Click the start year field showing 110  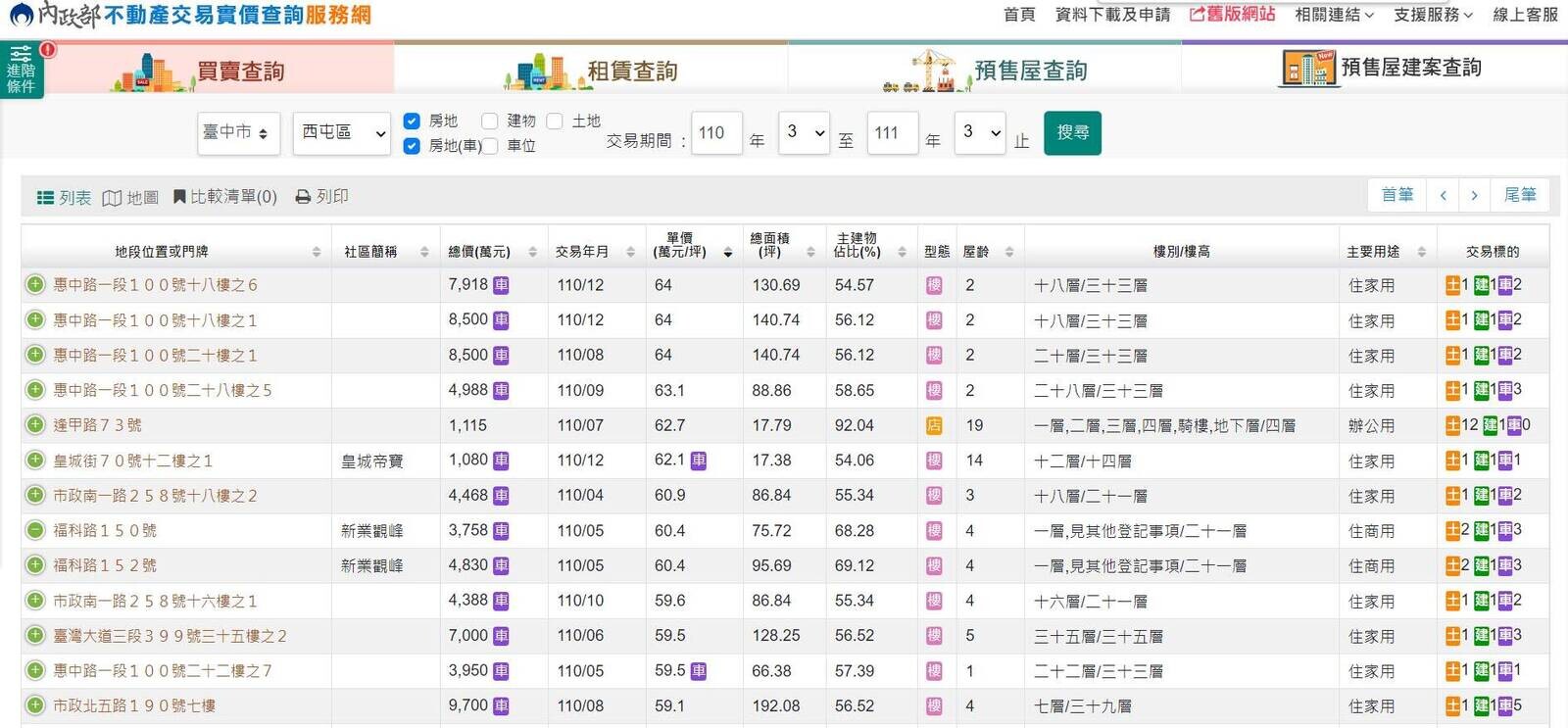(716, 132)
